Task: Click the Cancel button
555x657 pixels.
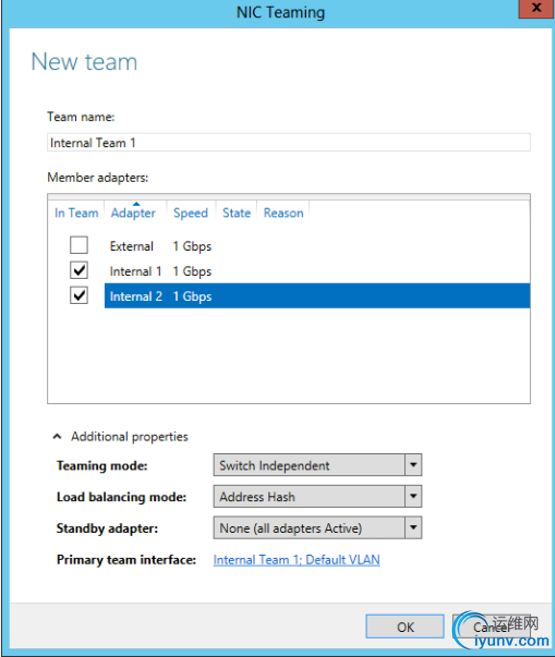Action: point(491,627)
